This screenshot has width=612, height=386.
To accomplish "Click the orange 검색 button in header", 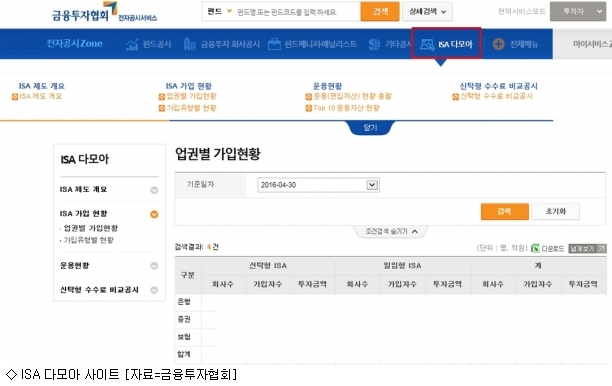I will click(380, 11).
